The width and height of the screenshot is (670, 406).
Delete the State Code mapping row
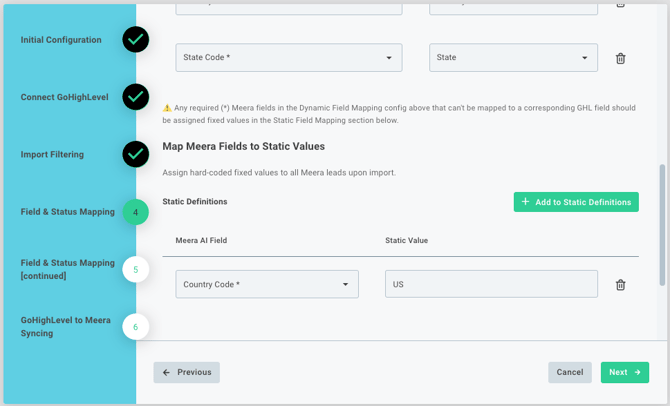pyautogui.click(x=620, y=58)
